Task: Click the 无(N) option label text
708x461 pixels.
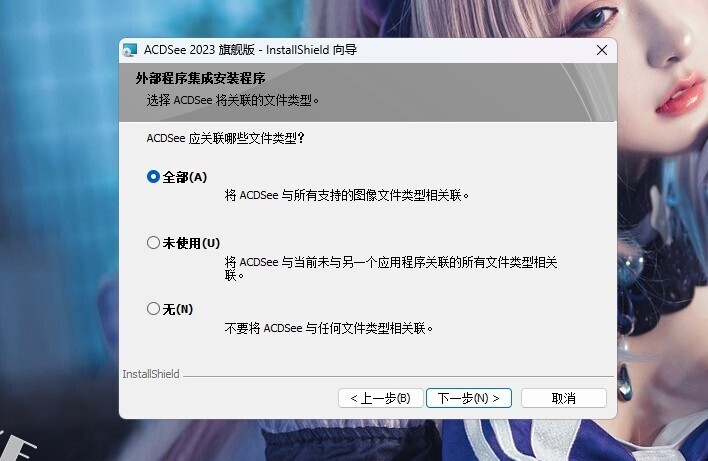Action: [x=177, y=309]
